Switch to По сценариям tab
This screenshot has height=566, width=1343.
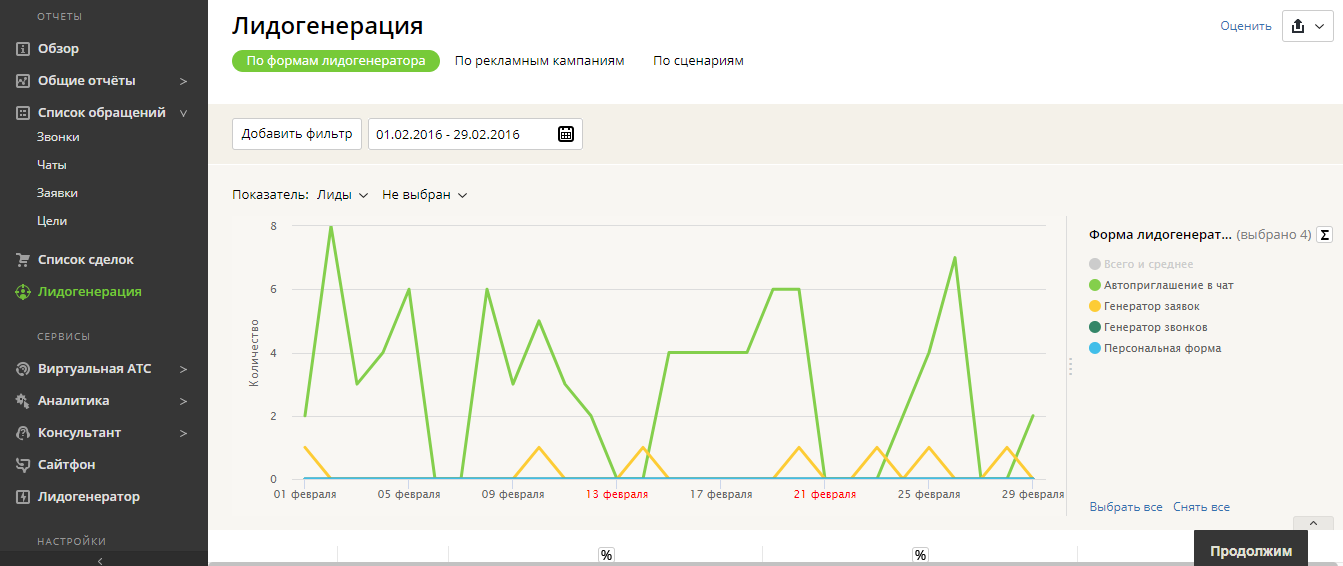tap(698, 61)
